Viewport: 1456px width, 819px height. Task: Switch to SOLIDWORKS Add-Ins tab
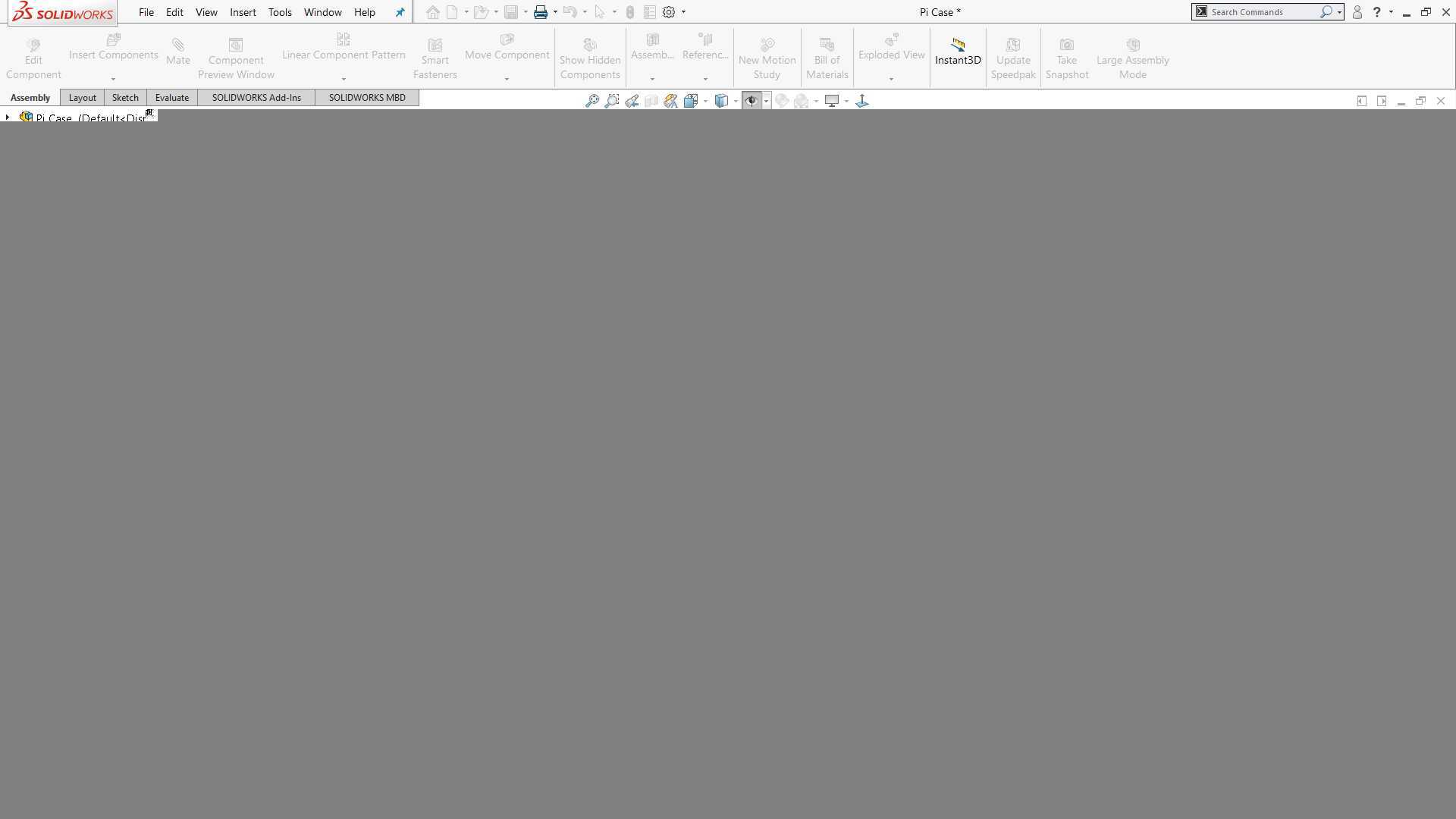click(x=256, y=98)
